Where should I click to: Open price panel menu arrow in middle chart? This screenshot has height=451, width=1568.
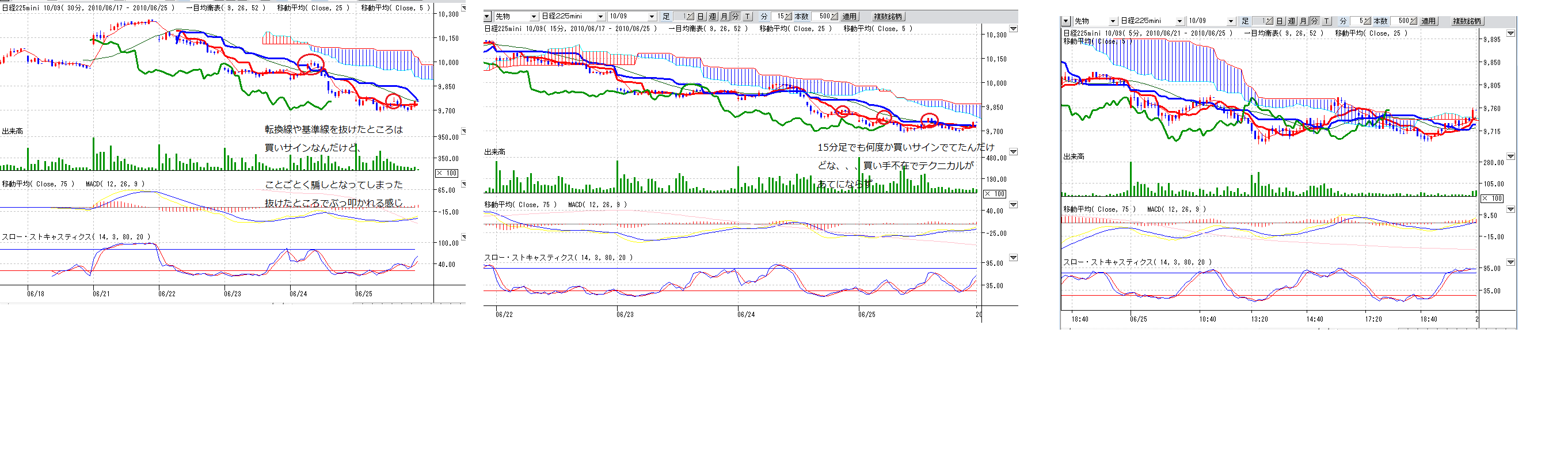pyautogui.click(x=1014, y=29)
